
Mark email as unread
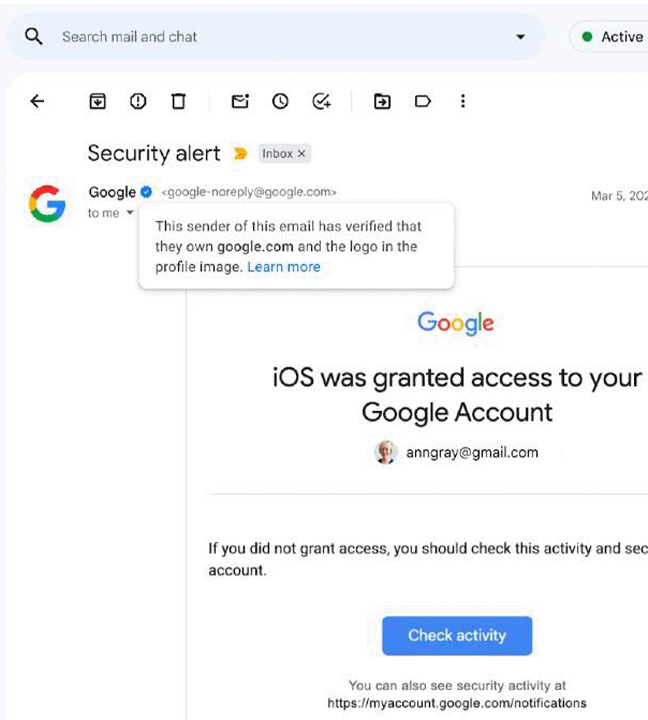pyautogui.click(x=240, y=101)
